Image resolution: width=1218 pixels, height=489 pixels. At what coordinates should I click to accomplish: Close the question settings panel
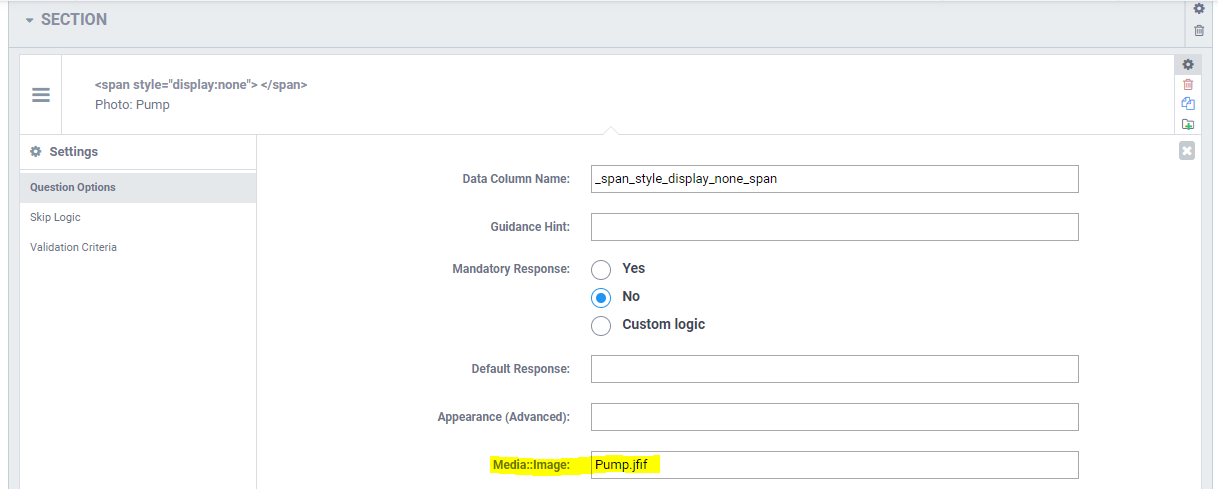[x=1187, y=151]
